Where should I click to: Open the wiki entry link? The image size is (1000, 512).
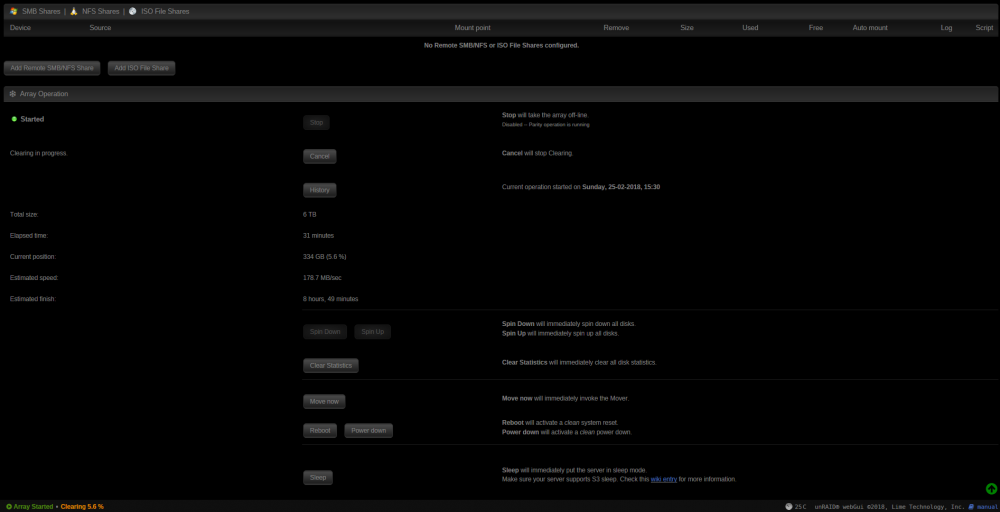click(664, 479)
